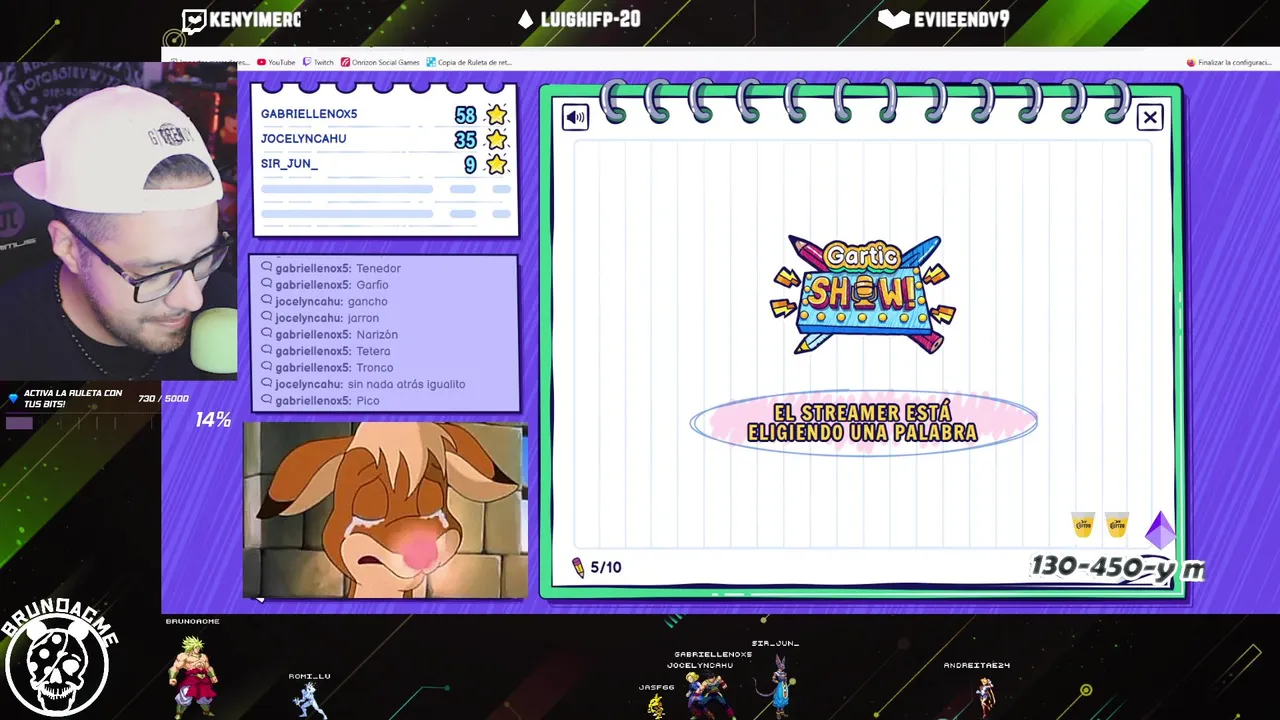Click the LUIGHIFP-20 overlay label
Viewport: 1280px width, 720px height.
[590, 20]
